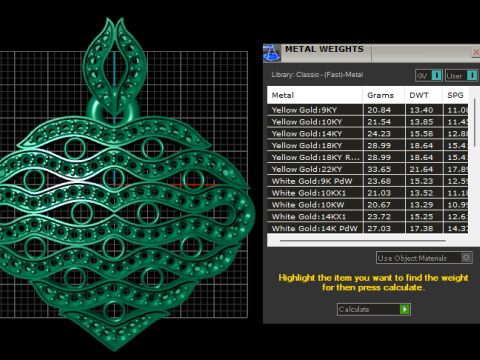480x360 pixels.
Task: Toggle Use Object Materials option
Action: click(424, 258)
